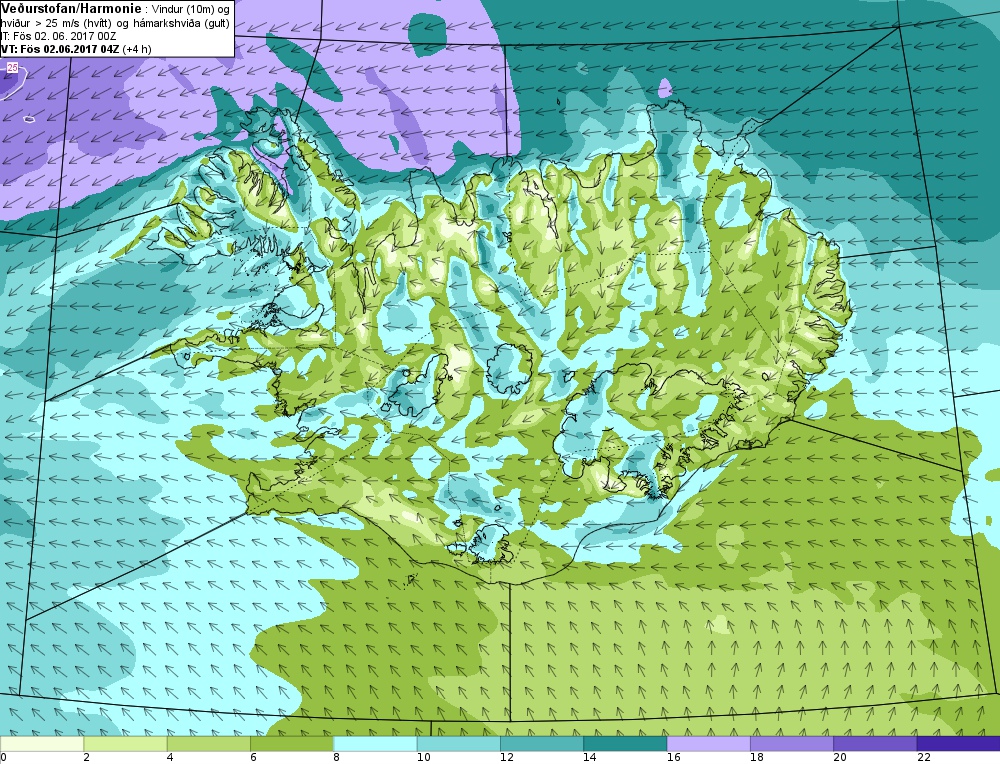The width and height of the screenshot is (1000, 764).
Task: Click the light teal 10–12 m/s legend swatch
Action: [459, 744]
